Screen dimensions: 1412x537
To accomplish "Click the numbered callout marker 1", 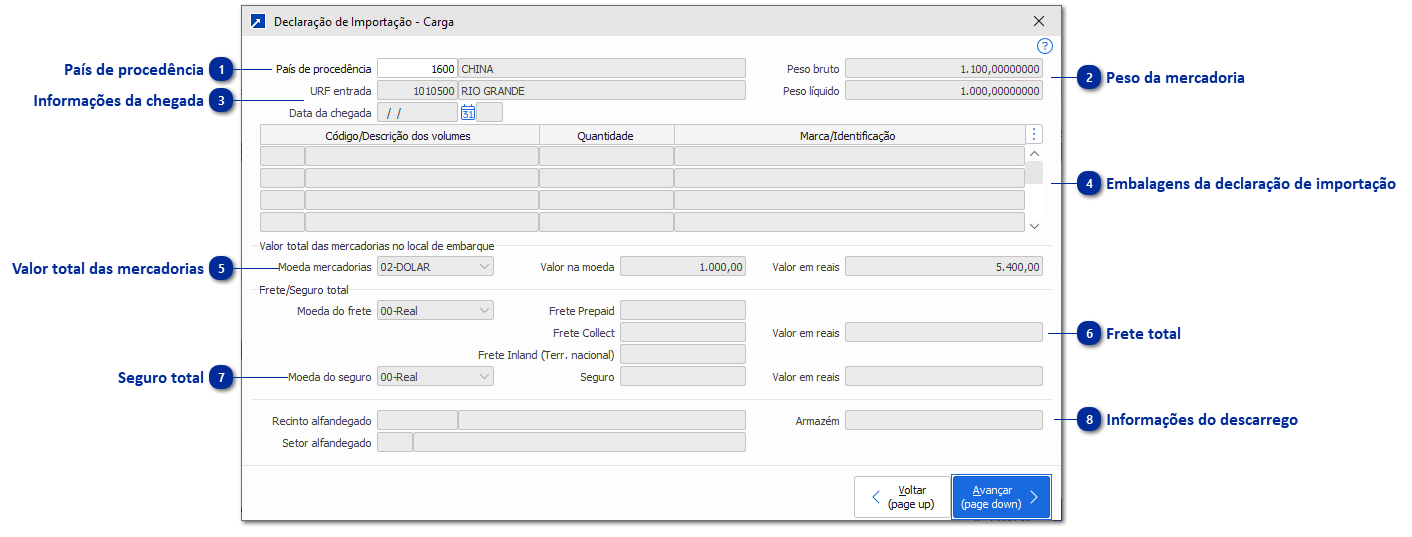I will click(x=221, y=69).
